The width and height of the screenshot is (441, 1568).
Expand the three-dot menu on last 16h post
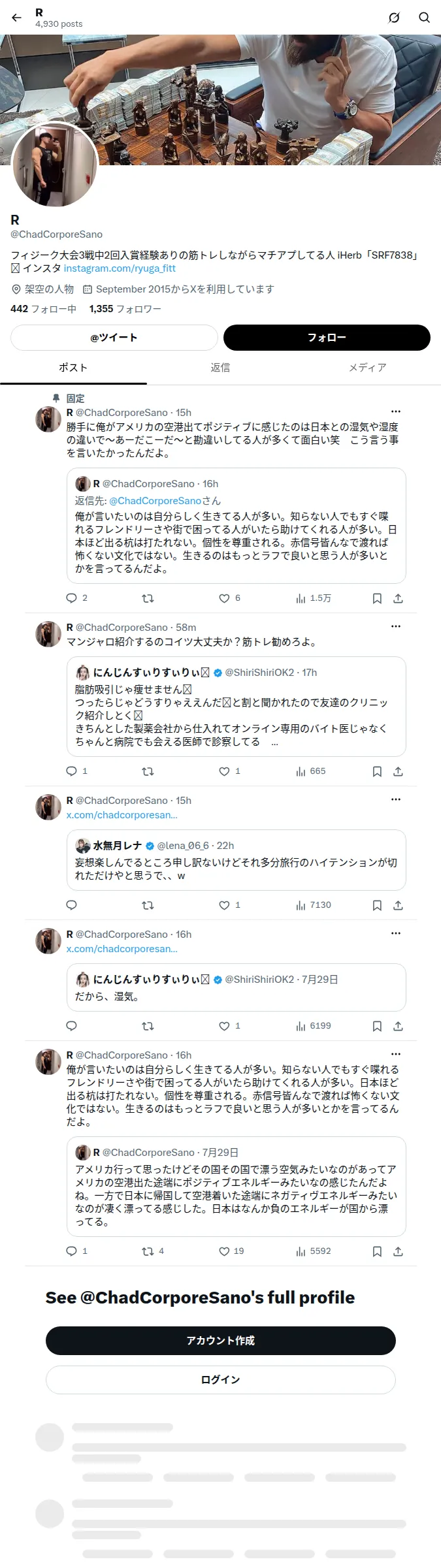point(395,1054)
